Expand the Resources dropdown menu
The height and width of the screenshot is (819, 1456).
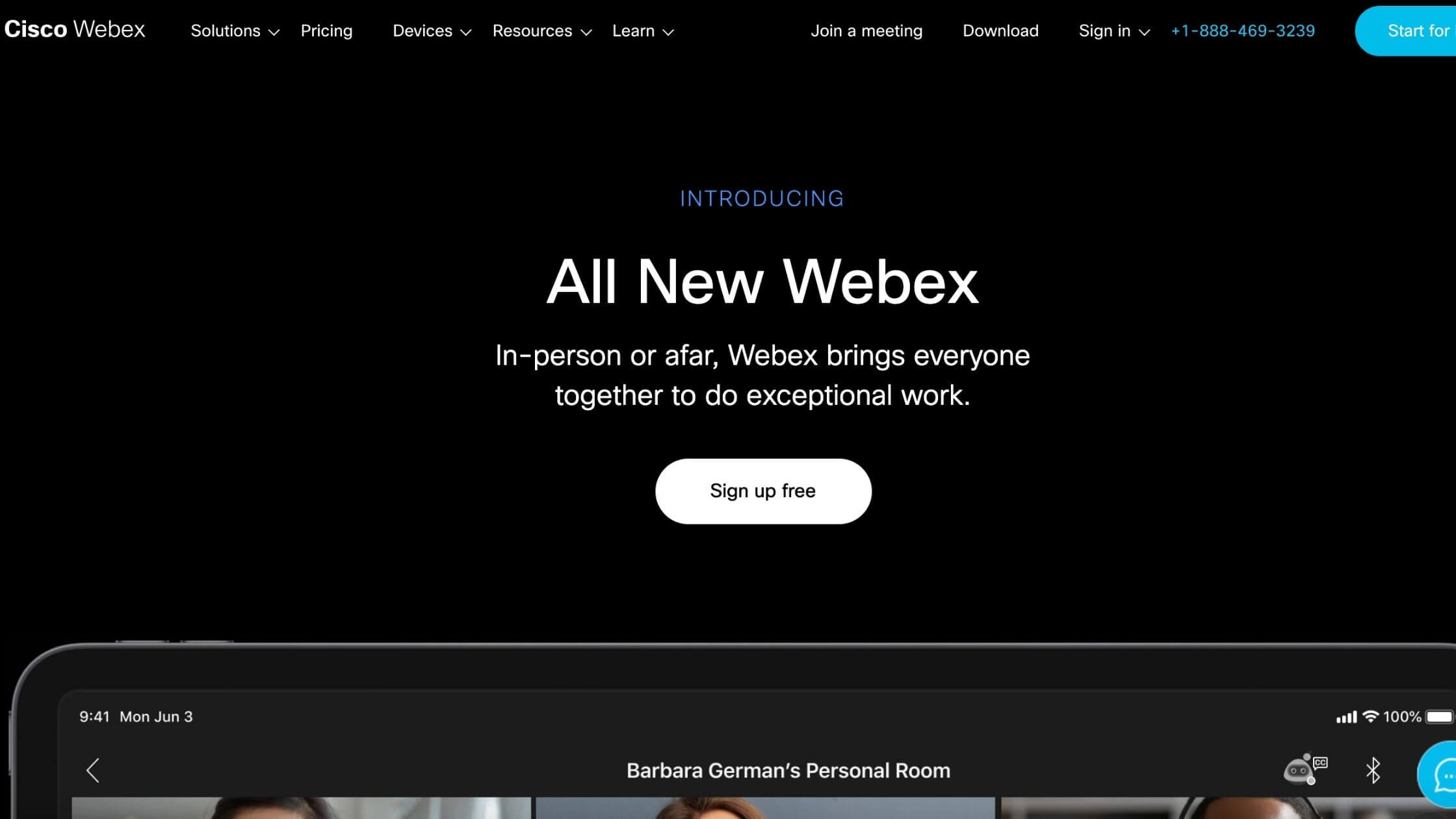click(540, 30)
